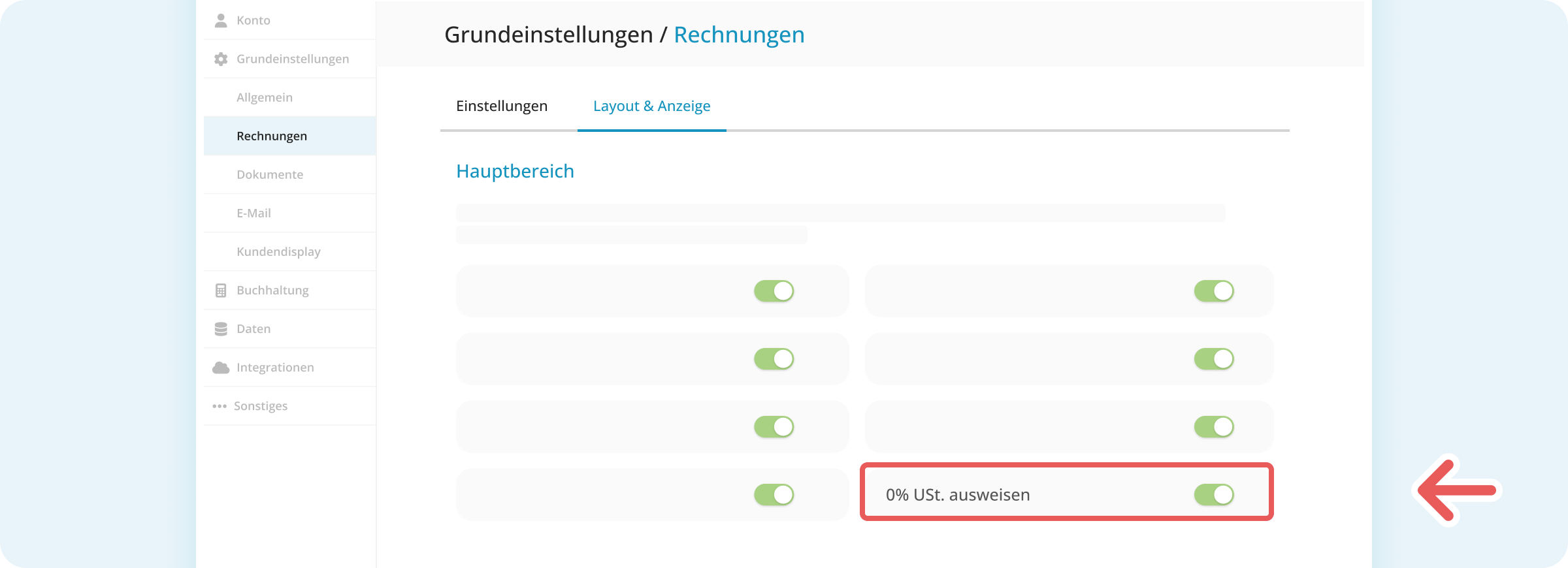Toggle the top switch in the right column

click(1214, 291)
